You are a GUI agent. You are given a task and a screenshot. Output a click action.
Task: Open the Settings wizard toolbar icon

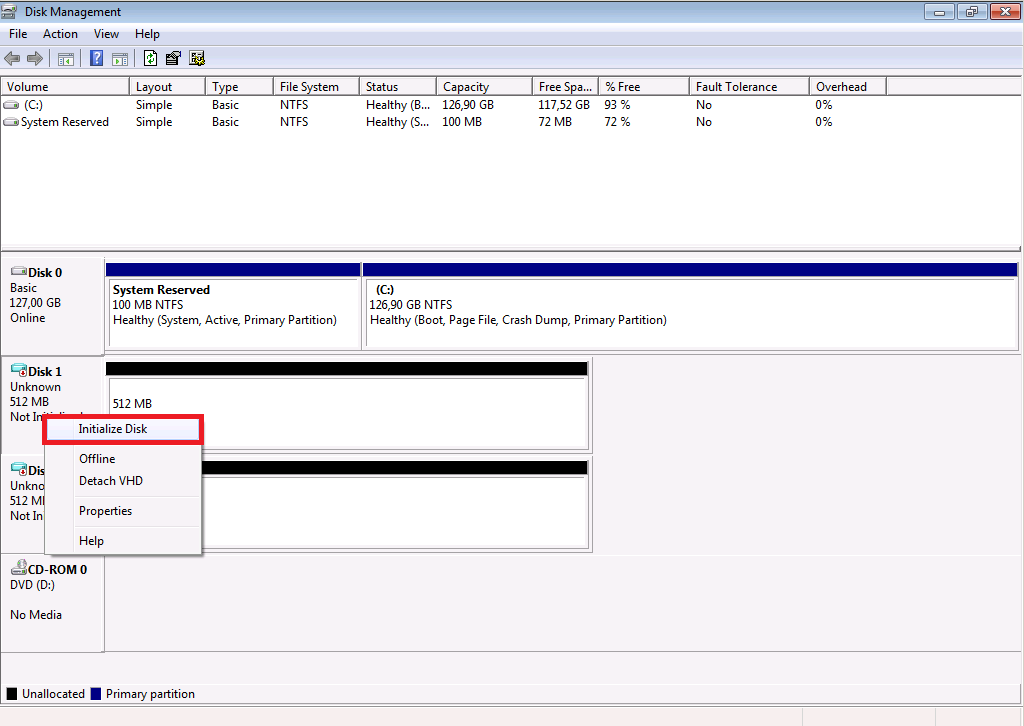(x=197, y=58)
